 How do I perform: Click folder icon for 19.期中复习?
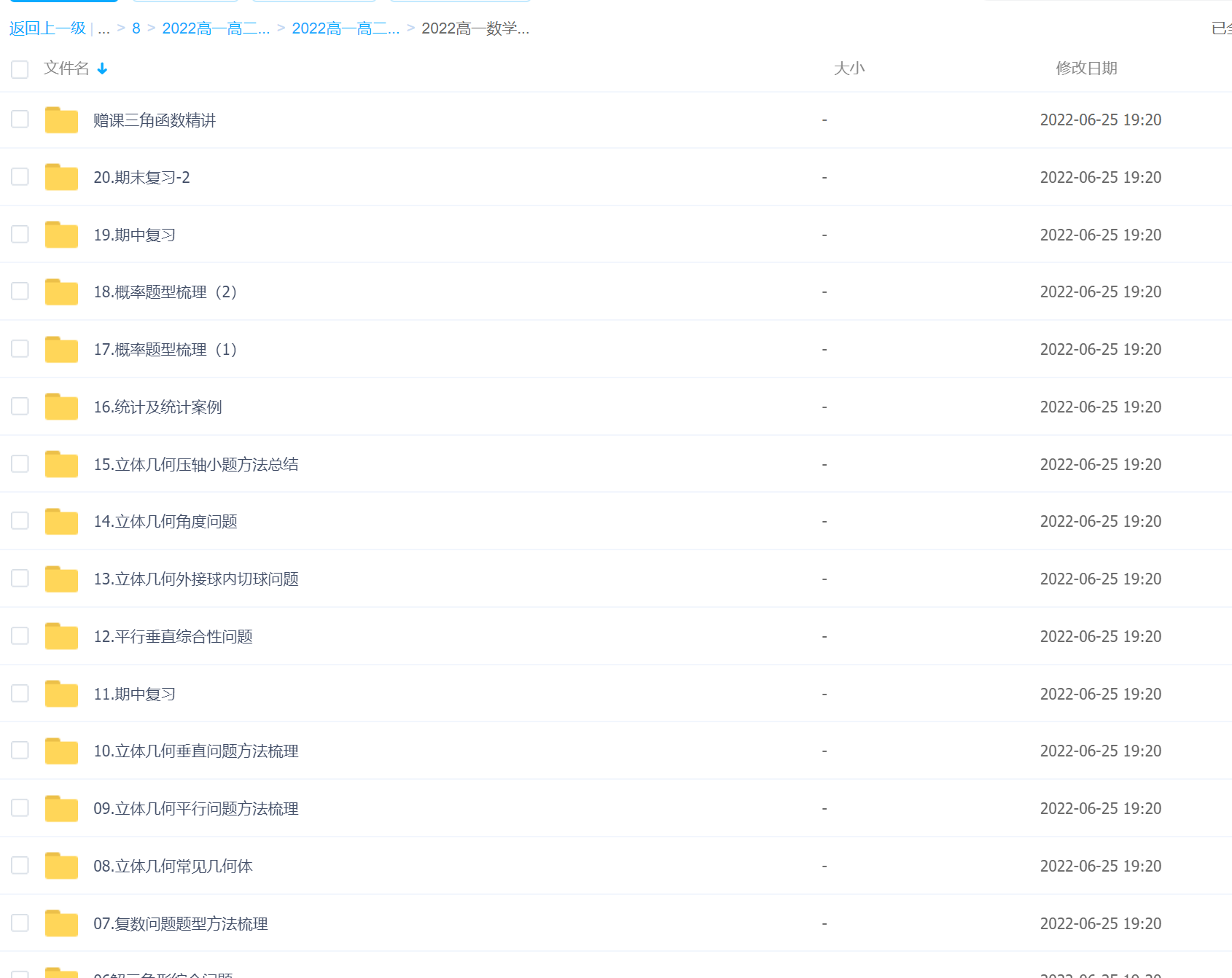coord(61,235)
